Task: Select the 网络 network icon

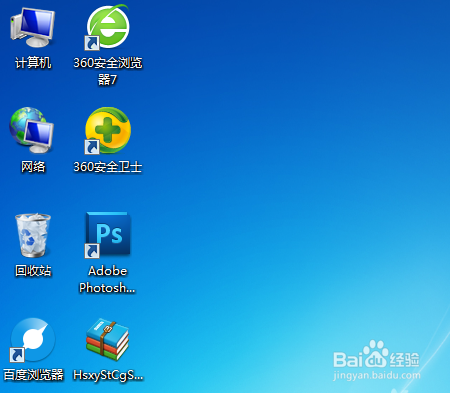Action: (x=32, y=131)
